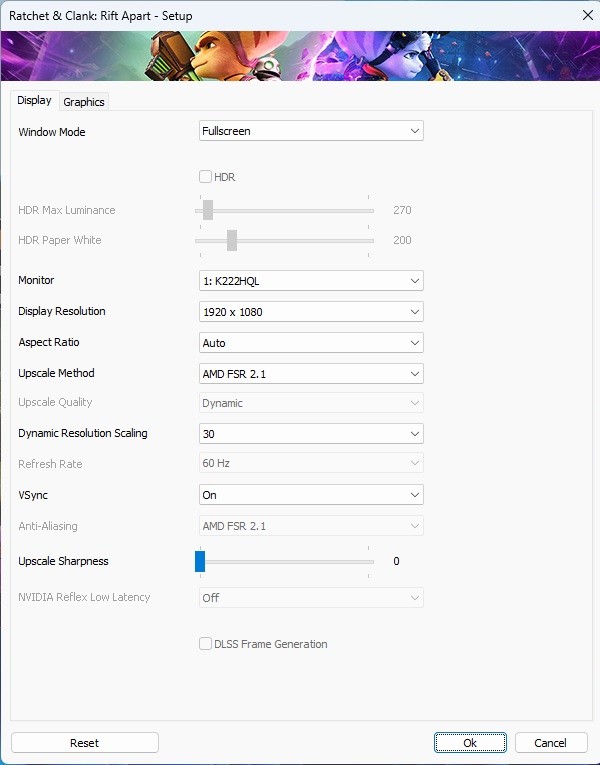The image size is (600, 765).
Task: Open the Monitor dropdown showing K222HQL
Action: (x=311, y=281)
